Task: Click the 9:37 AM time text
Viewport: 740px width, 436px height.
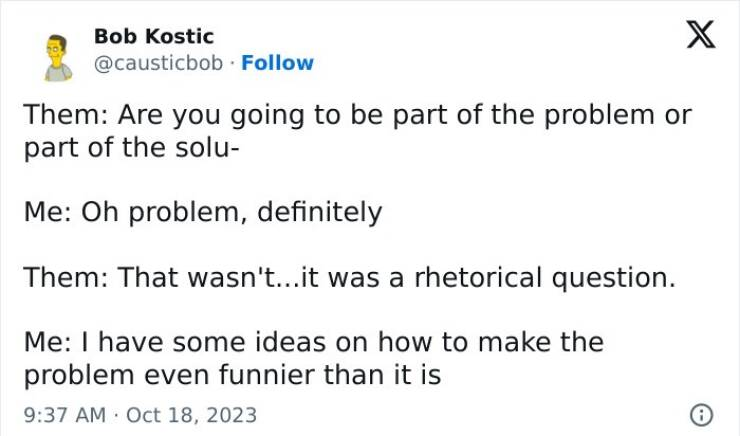Action: (65, 415)
